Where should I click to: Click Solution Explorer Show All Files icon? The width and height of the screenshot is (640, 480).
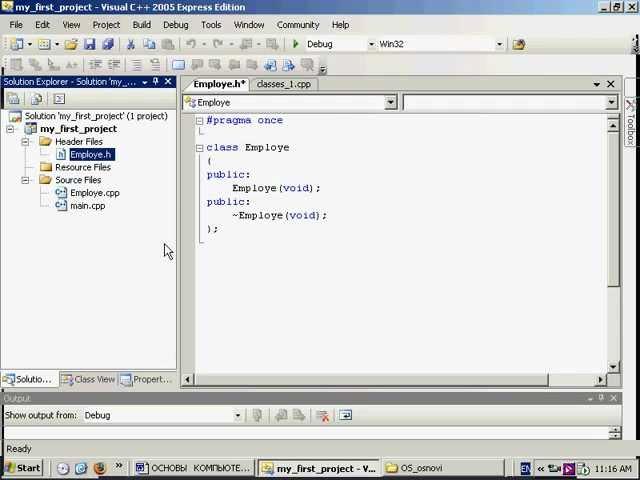click(36, 98)
